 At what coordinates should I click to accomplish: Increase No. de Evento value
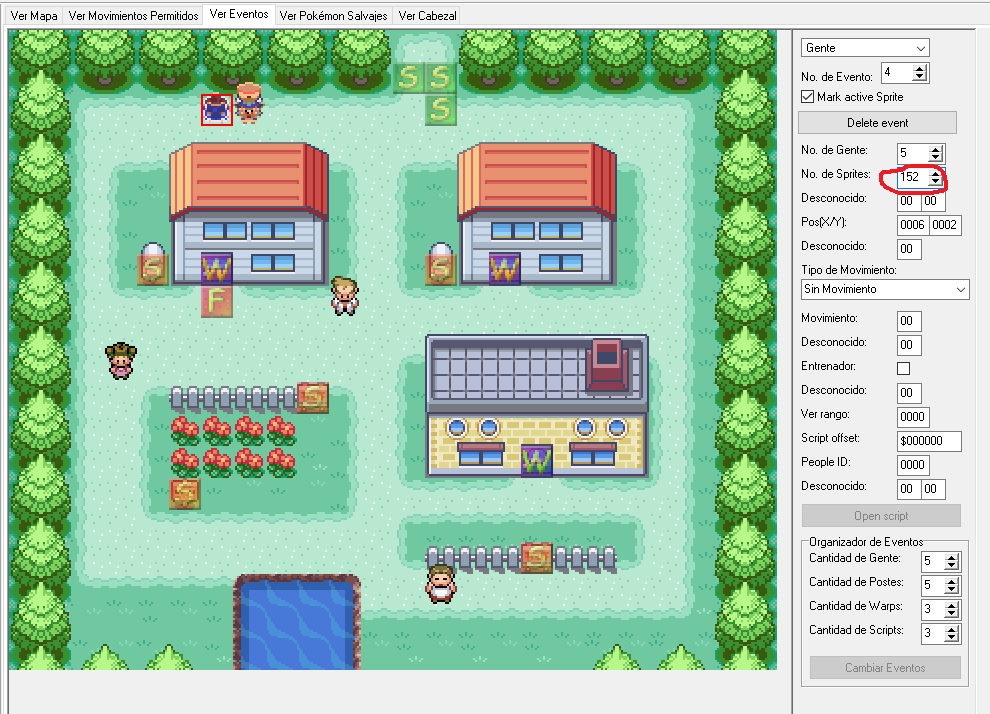coord(920,69)
